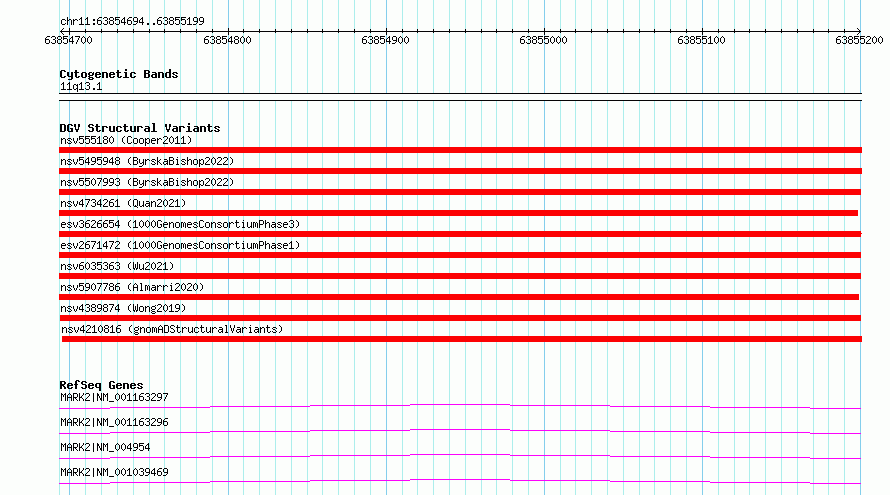Click red bar under nsv4734261
Image resolution: width=890 pixels, height=495 pixels.
pos(459,213)
